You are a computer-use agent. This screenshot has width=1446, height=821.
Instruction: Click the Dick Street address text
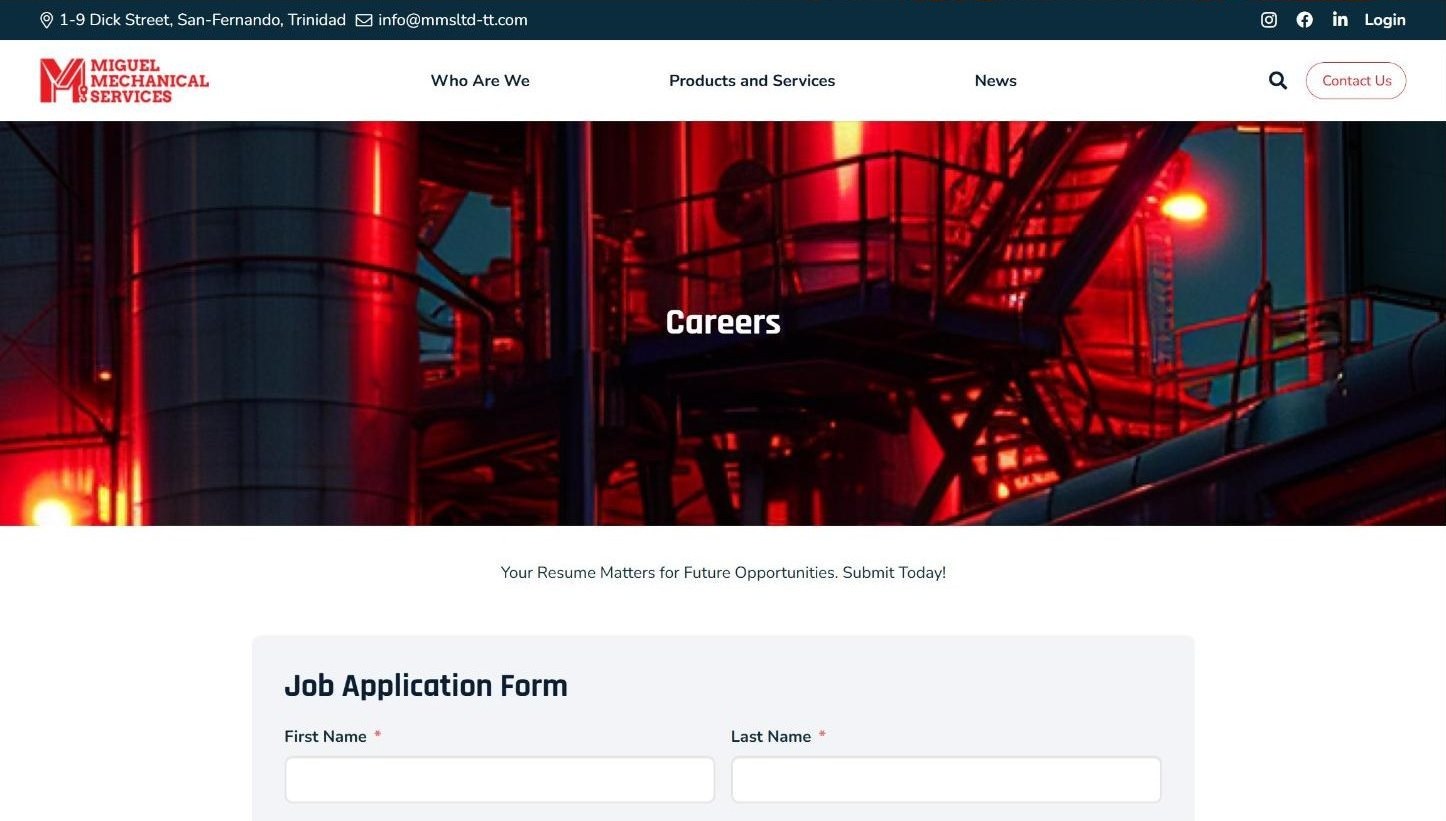203,20
